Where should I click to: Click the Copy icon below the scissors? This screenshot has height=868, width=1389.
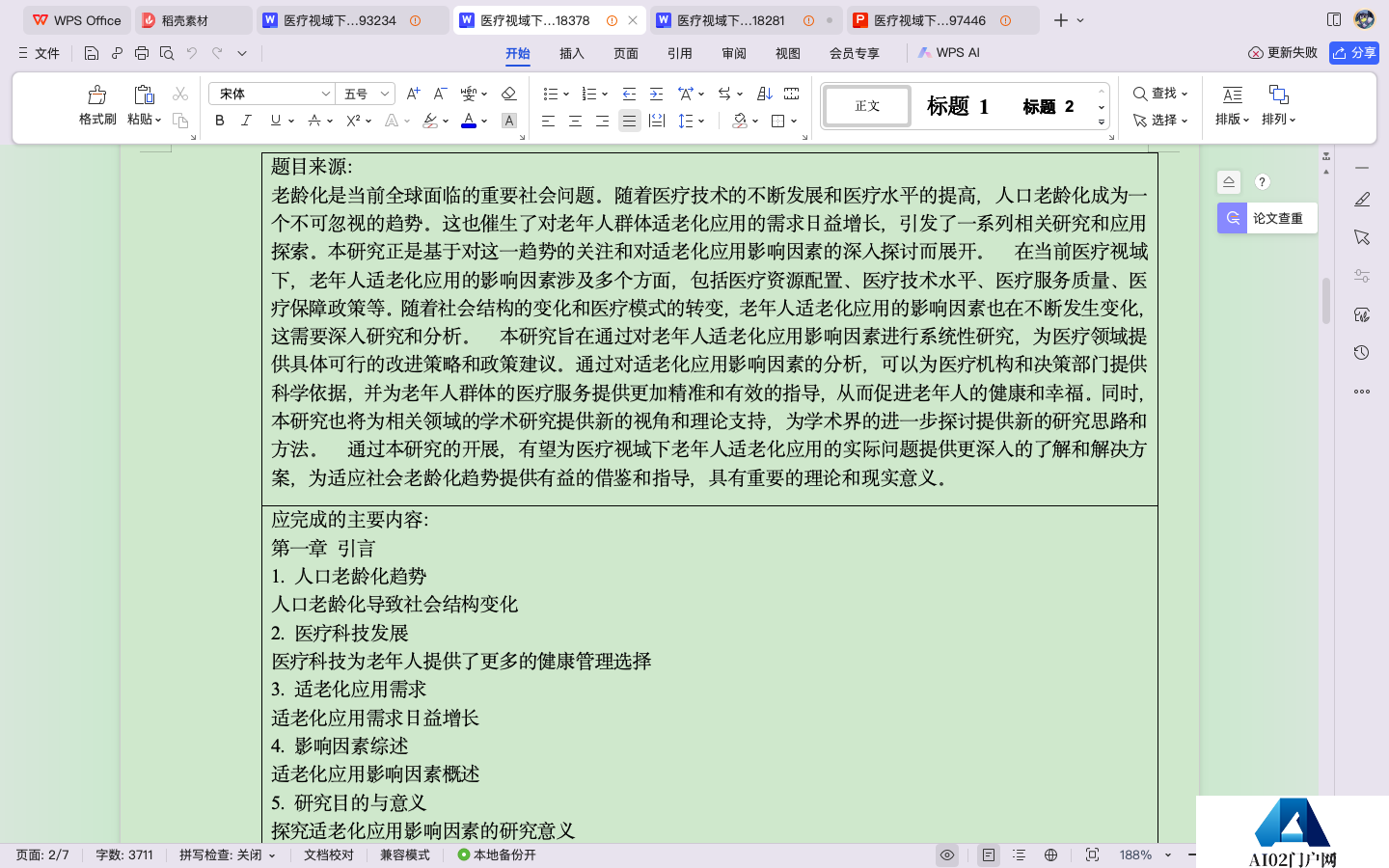[180, 121]
